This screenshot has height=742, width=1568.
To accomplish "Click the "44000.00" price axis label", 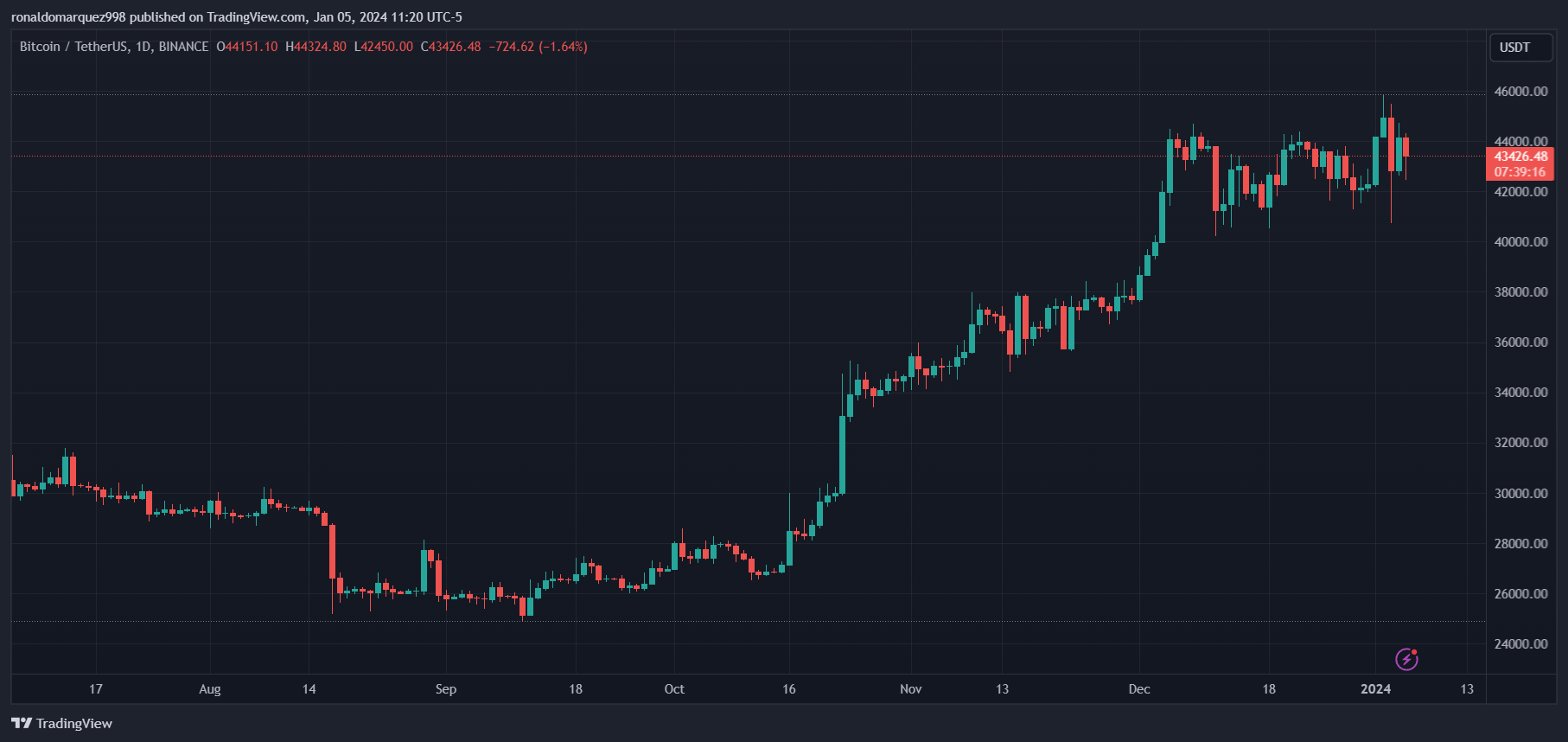I will (x=1520, y=141).
